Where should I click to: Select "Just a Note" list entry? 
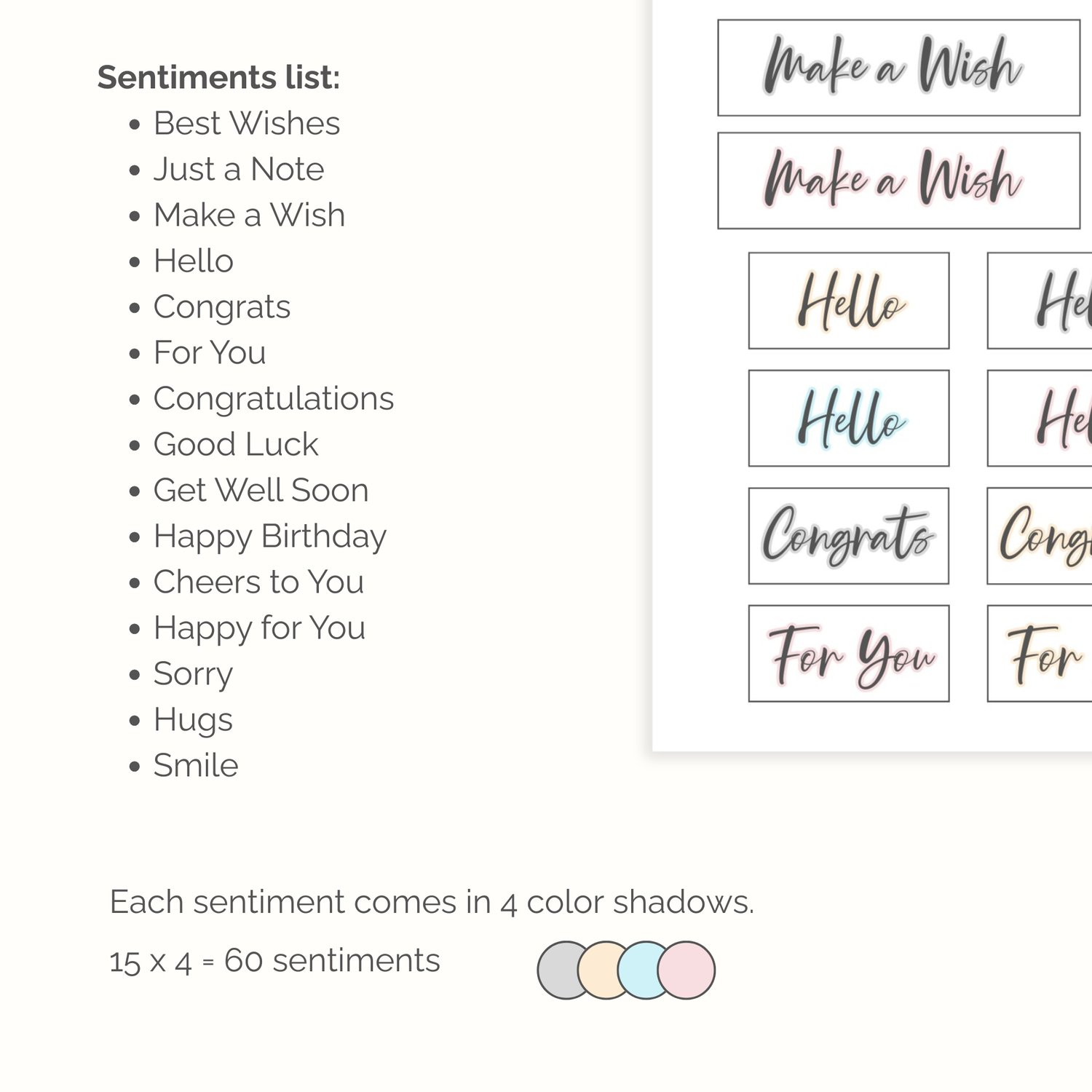(239, 169)
